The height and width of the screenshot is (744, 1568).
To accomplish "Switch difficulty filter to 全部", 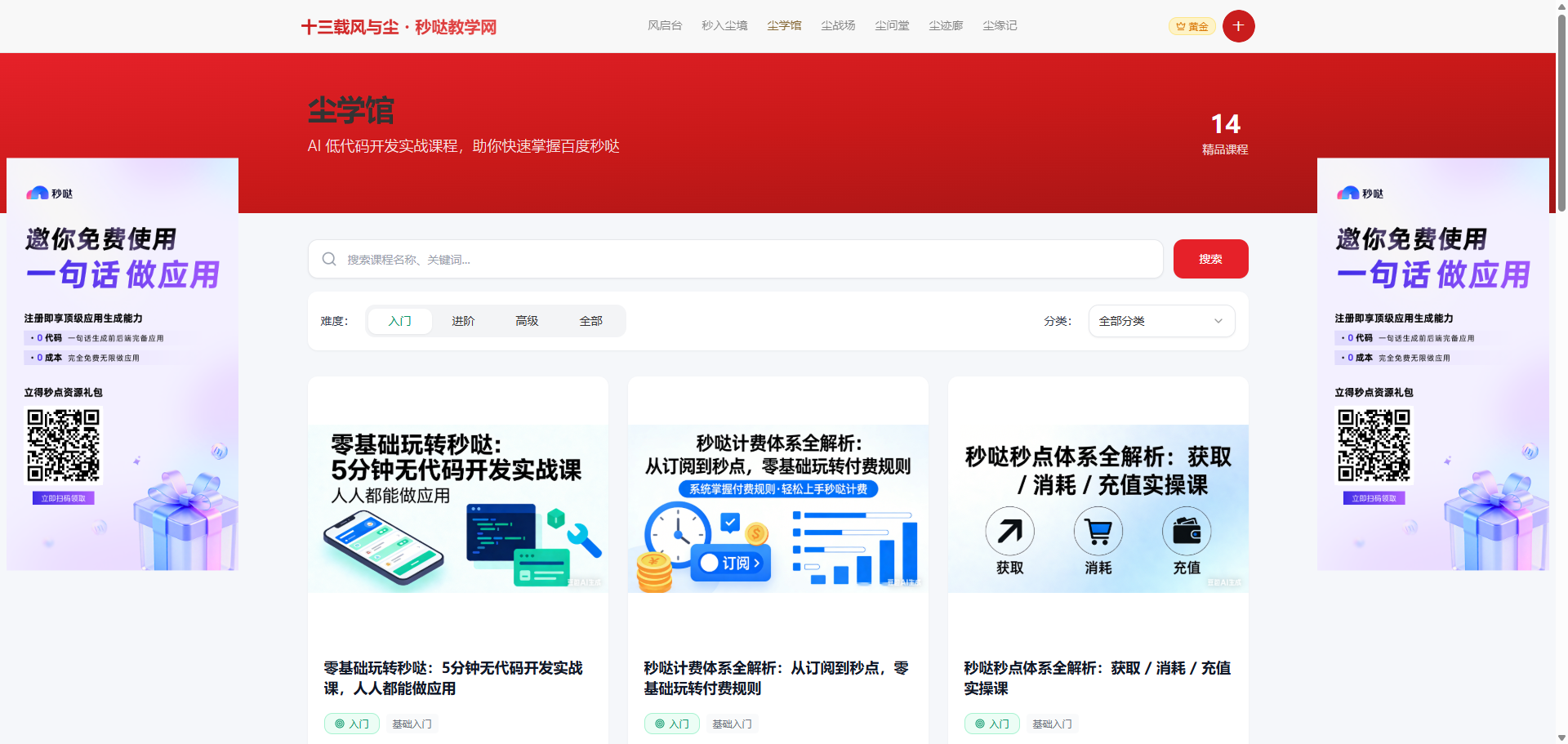I will 590,321.
